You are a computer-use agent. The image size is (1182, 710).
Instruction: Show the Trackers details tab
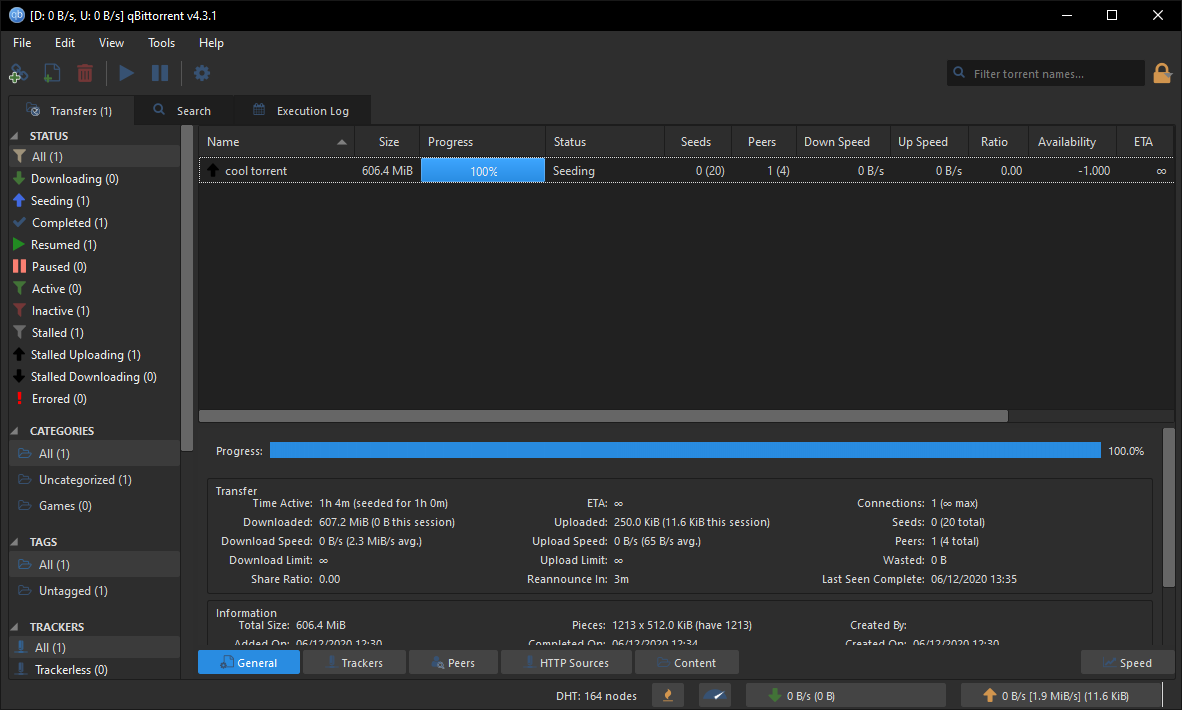(354, 663)
